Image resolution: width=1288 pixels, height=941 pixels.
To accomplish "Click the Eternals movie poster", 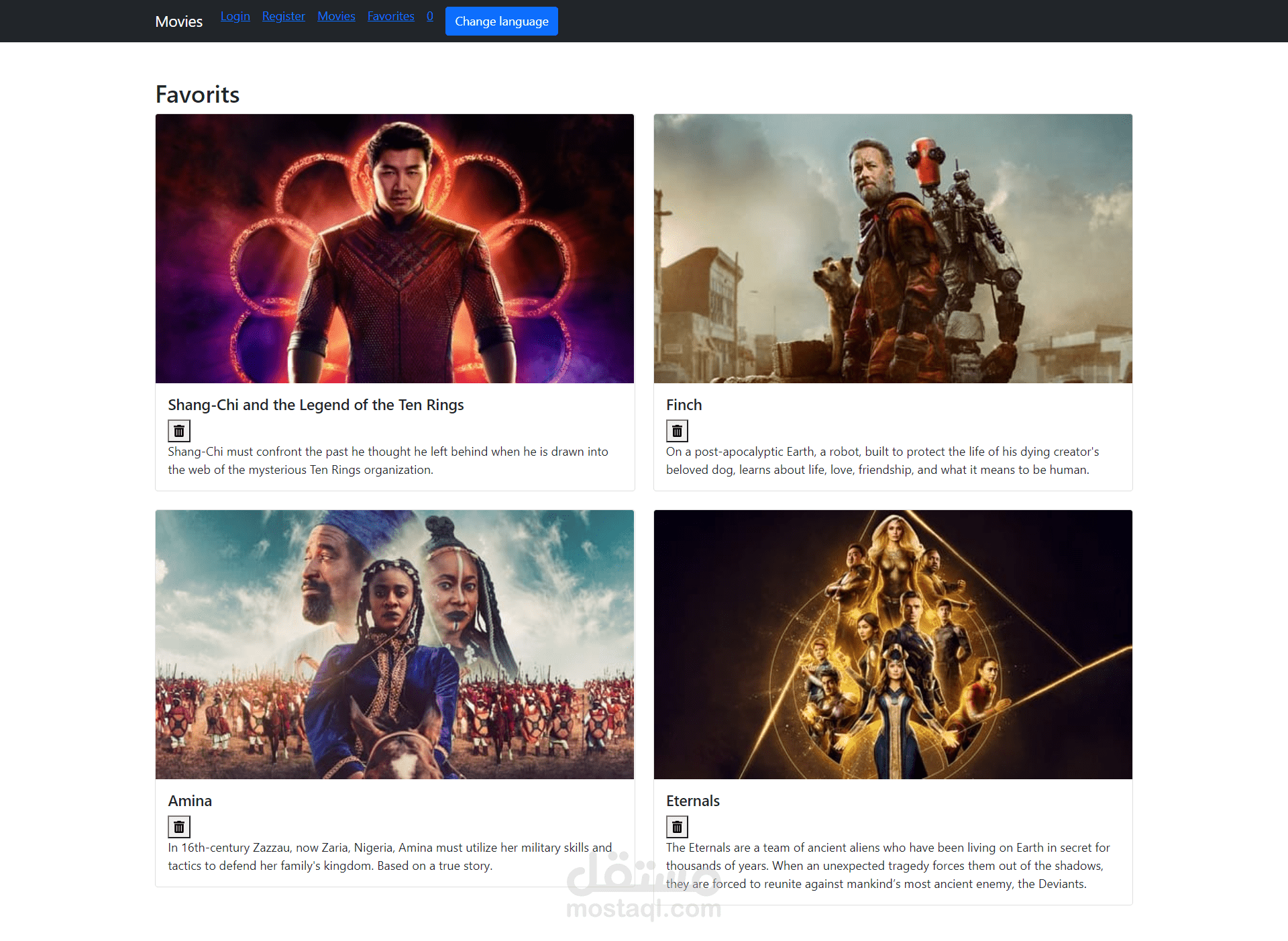I will pos(893,644).
